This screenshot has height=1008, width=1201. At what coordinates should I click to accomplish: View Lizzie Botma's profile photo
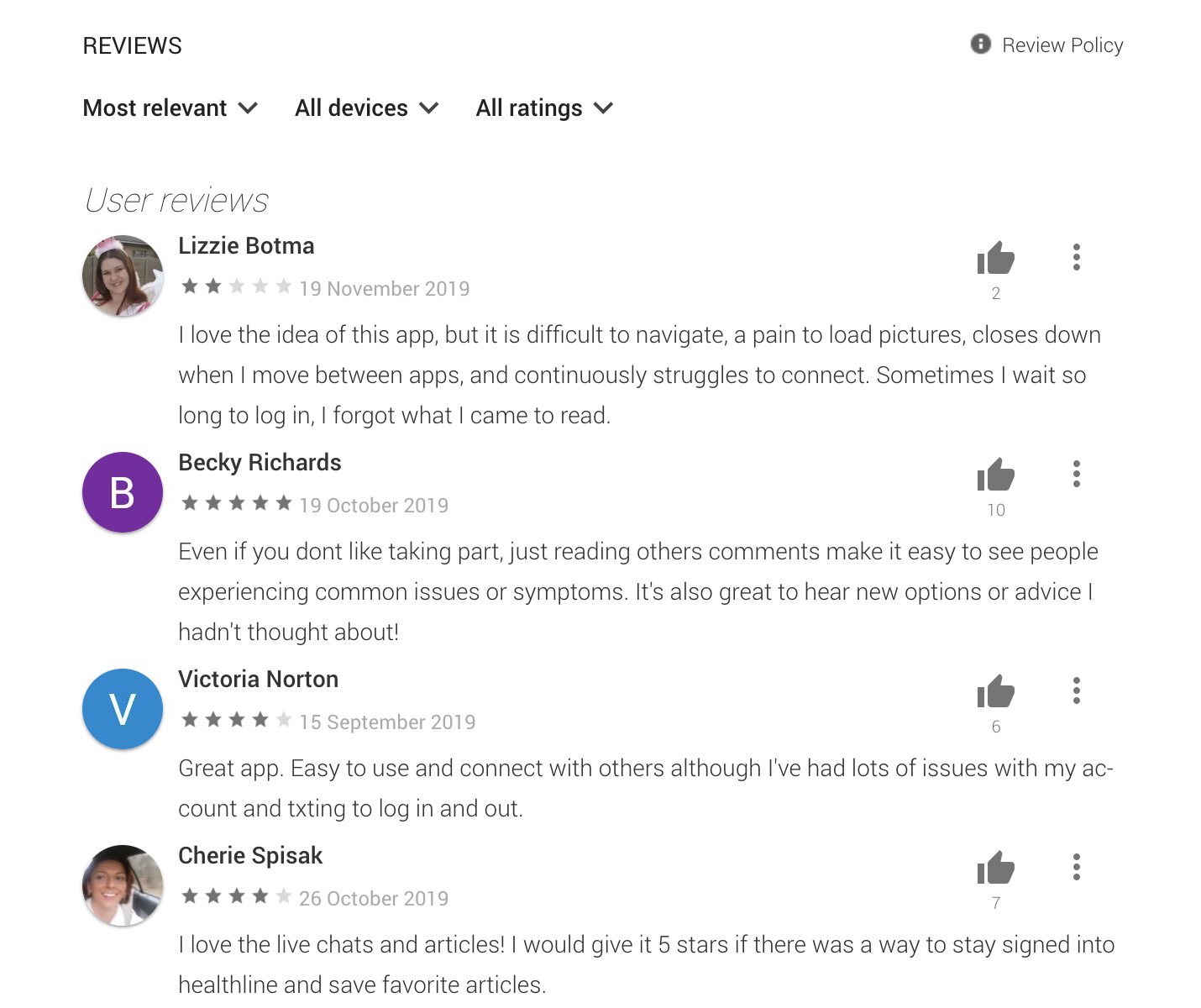(x=123, y=276)
